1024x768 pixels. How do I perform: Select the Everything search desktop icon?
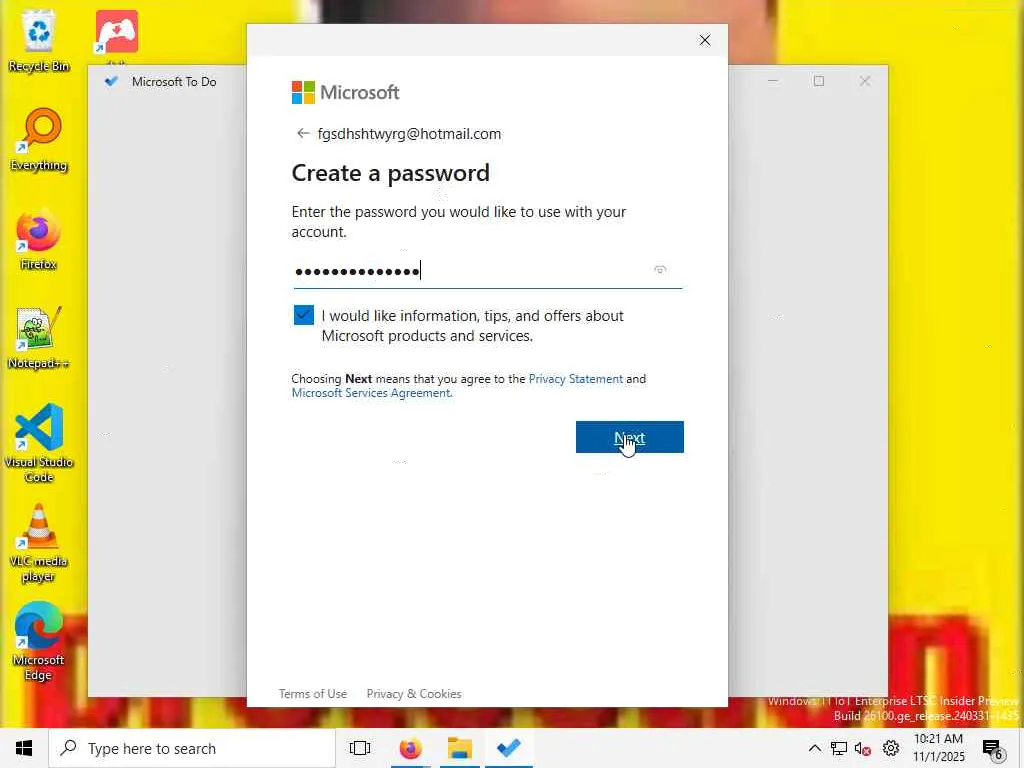tap(39, 140)
